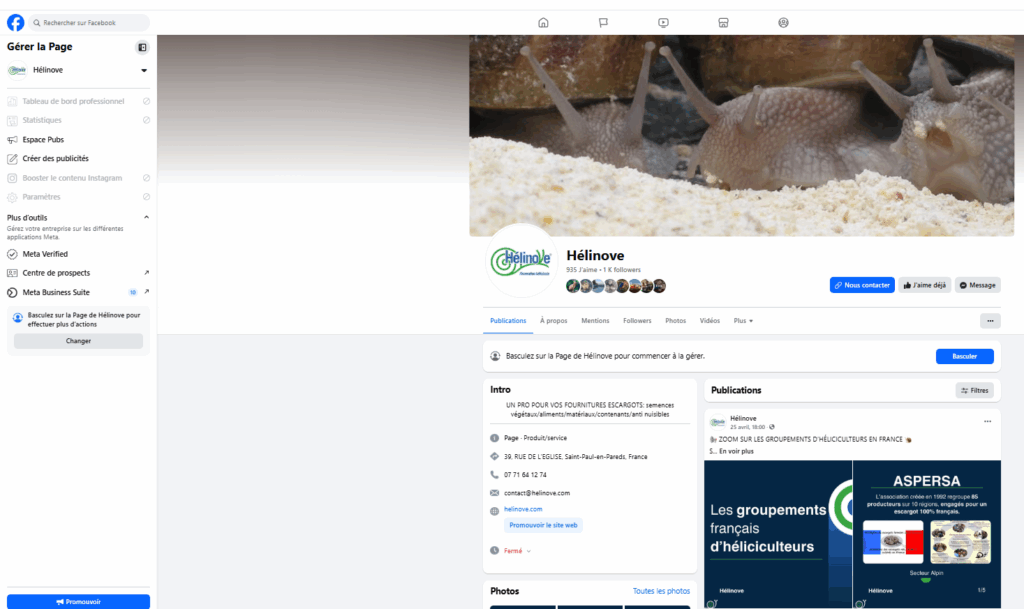Screen dimensions: 1024x609
Task: Open the Pages flag icon
Action: [603, 23]
